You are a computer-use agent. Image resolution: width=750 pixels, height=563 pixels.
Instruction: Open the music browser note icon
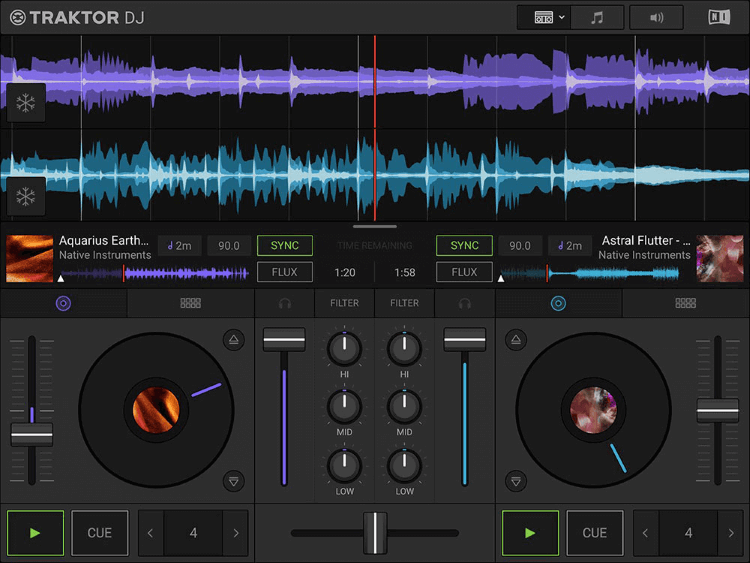[597, 18]
